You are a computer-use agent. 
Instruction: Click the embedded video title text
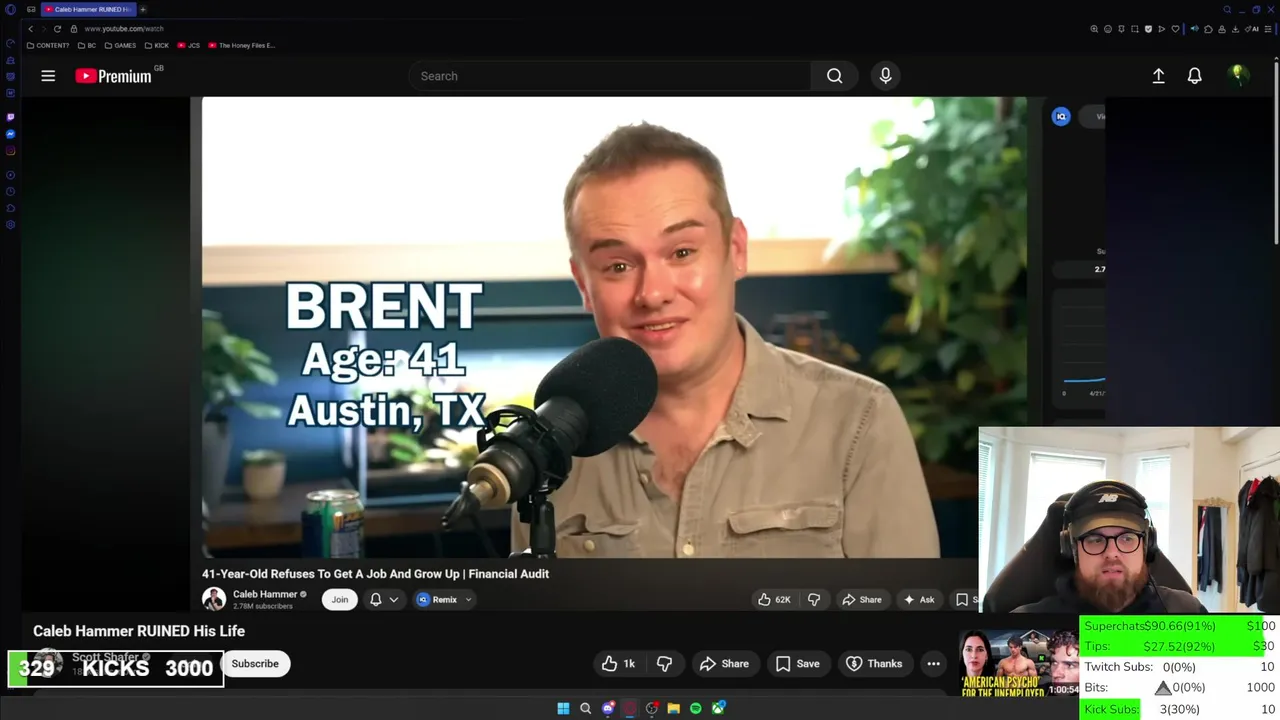(x=375, y=574)
